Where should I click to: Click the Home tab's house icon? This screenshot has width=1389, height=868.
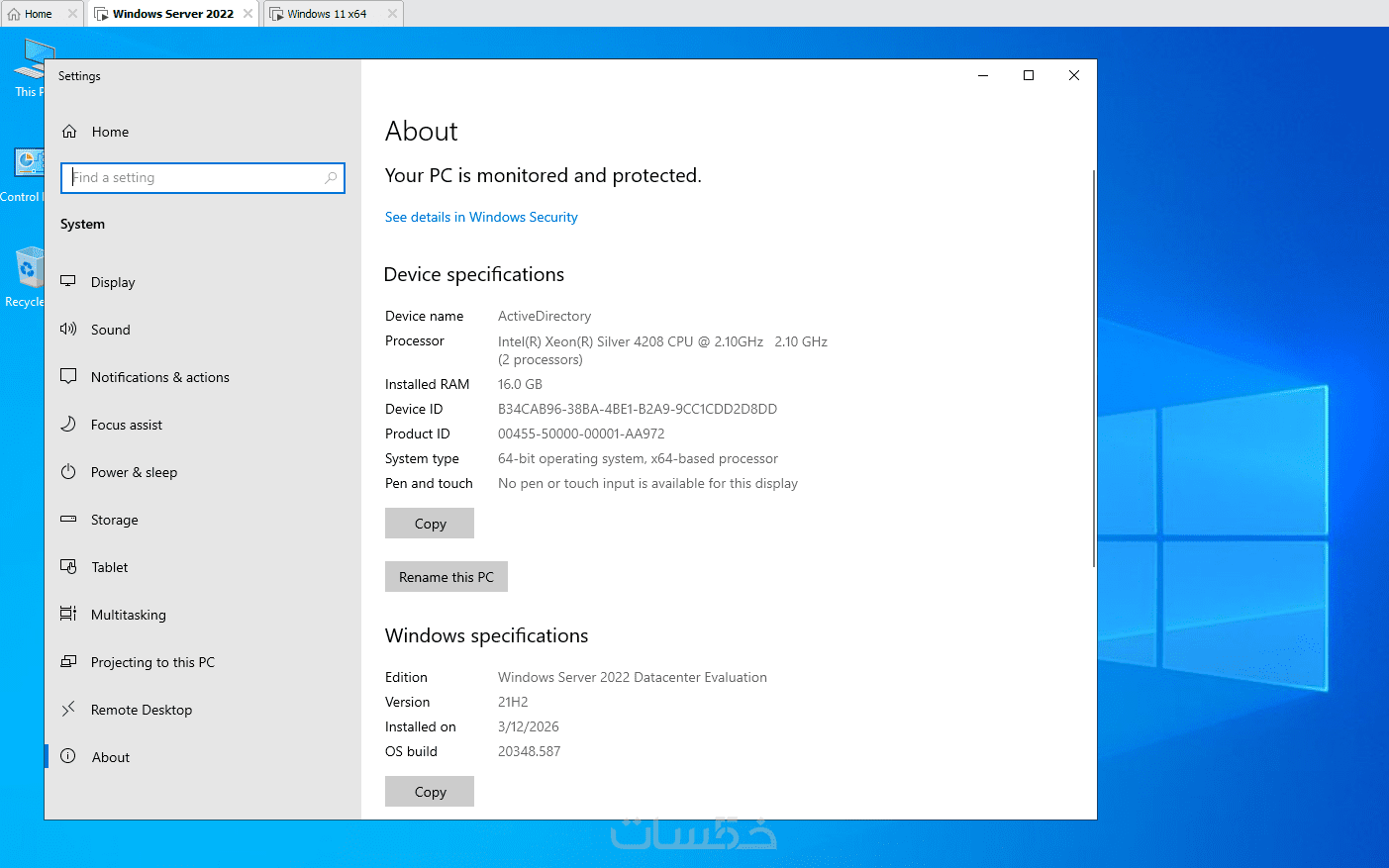point(14,14)
